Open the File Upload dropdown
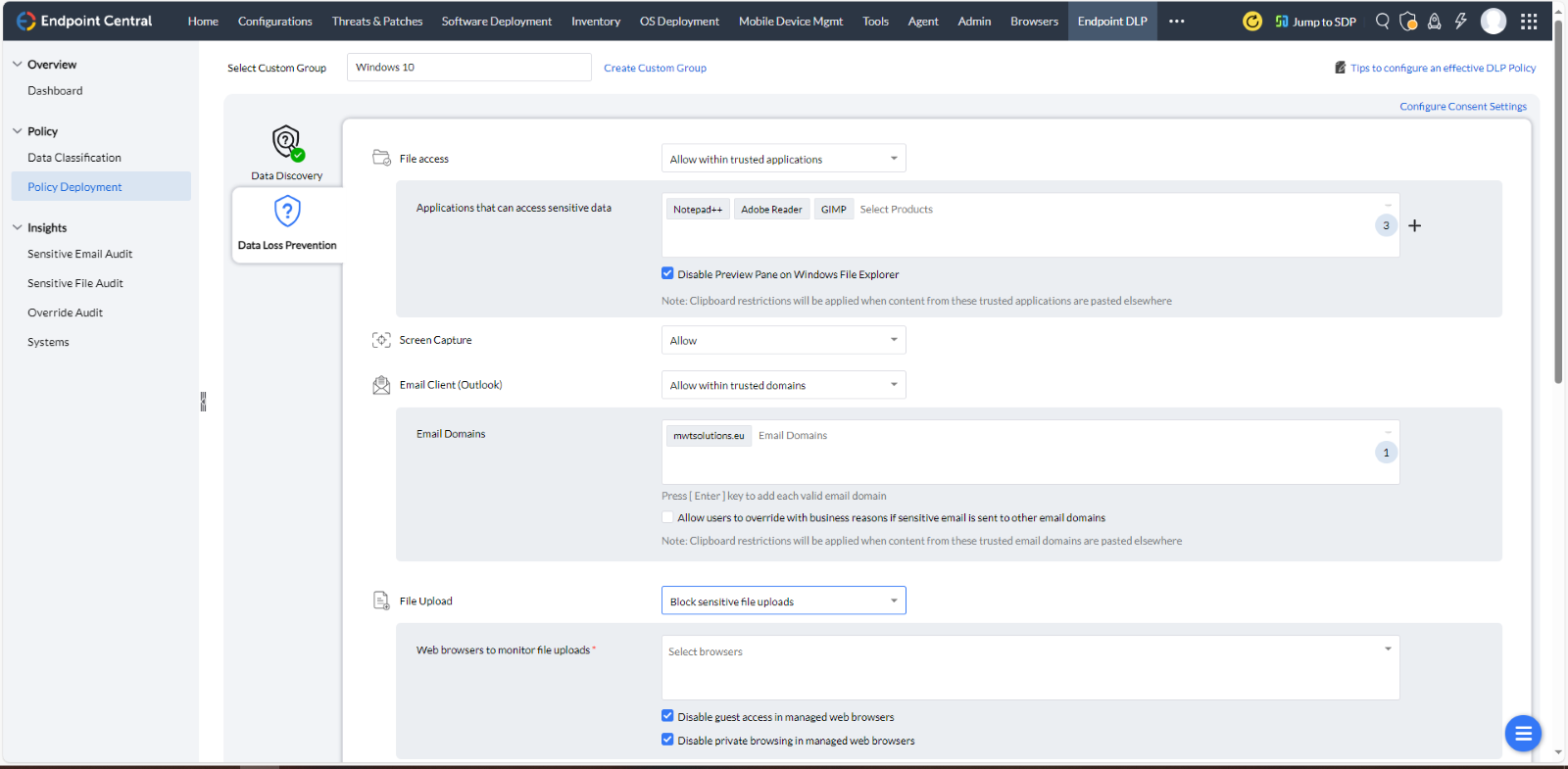This screenshot has height=769, width=1568. pos(783,601)
